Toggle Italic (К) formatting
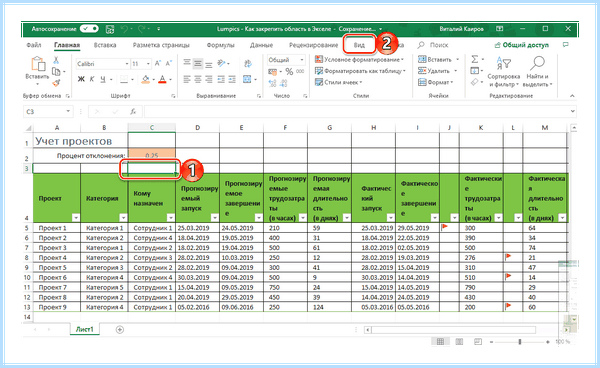 click(92, 79)
